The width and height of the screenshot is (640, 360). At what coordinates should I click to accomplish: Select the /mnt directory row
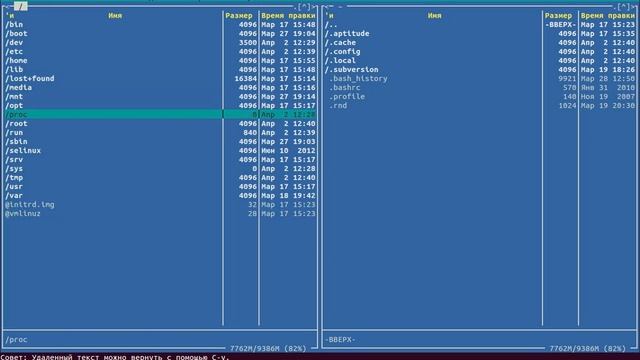[160, 96]
